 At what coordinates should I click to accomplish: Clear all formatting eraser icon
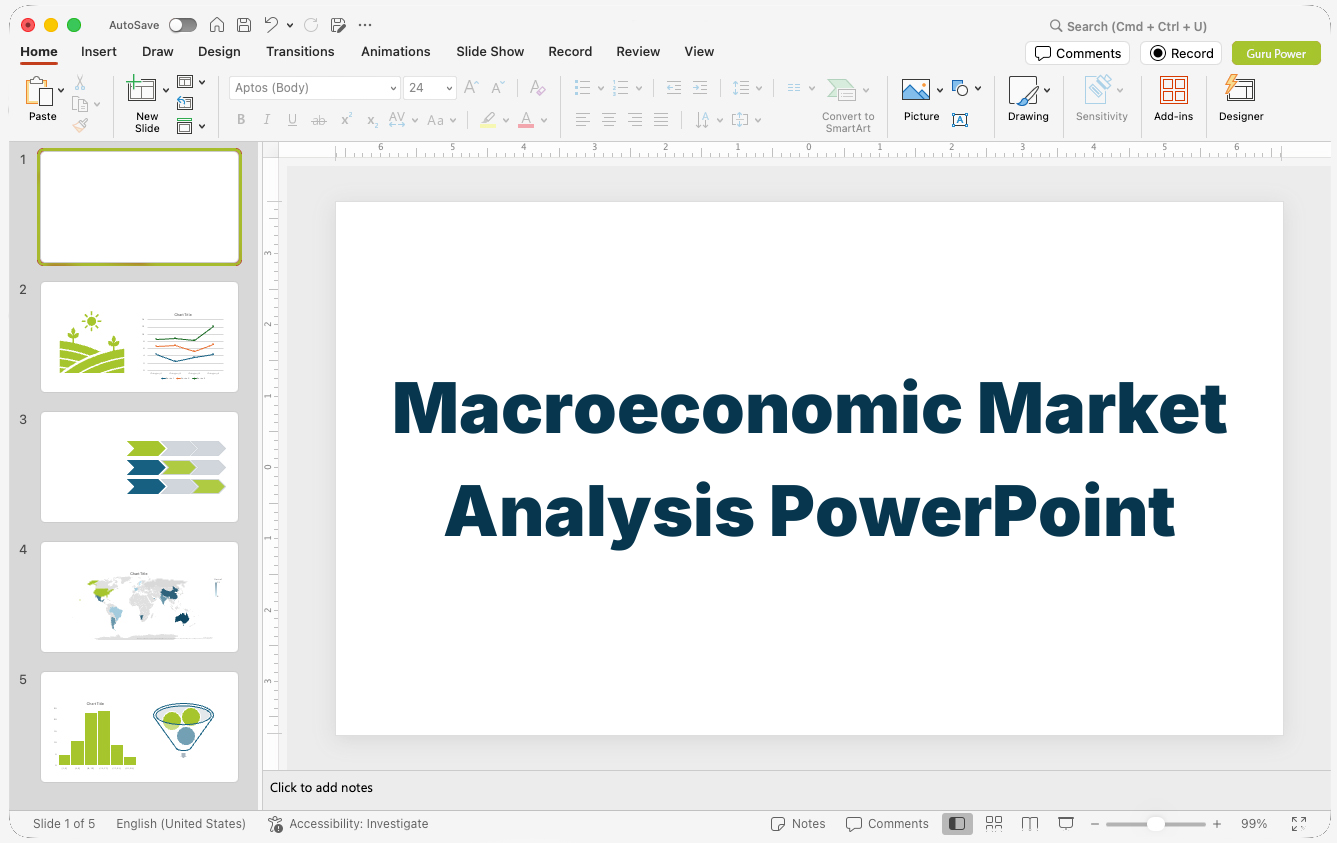(538, 88)
